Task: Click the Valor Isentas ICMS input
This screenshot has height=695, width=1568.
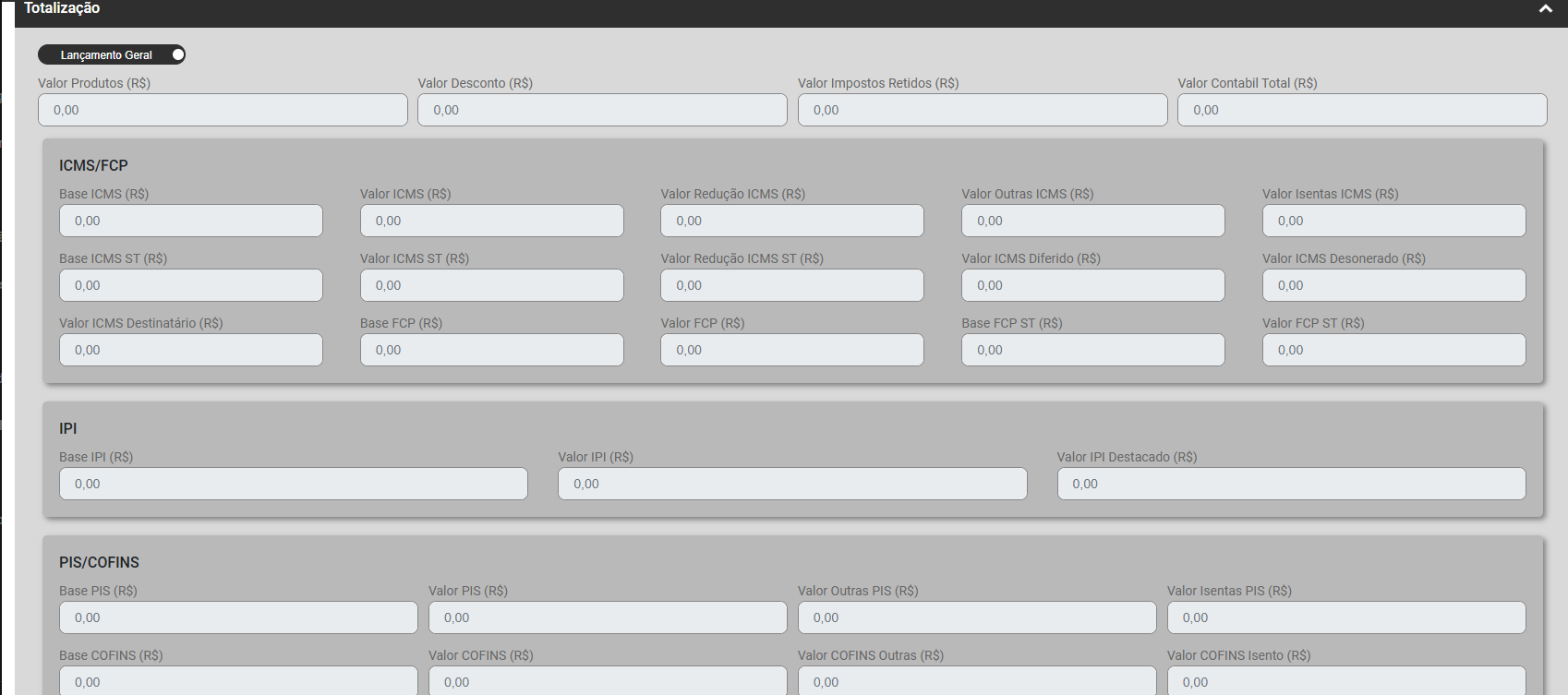Action: (x=1393, y=221)
